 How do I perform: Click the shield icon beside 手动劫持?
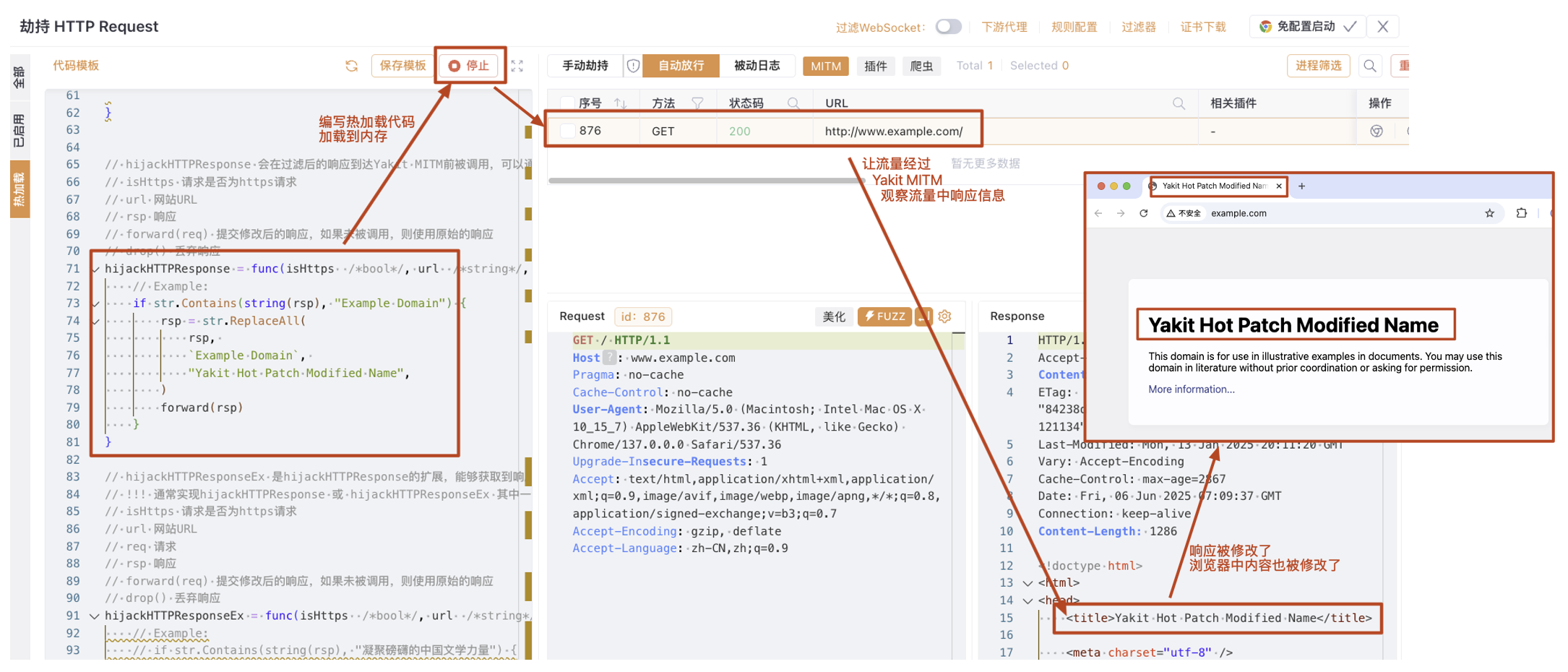click(x=633, y=66)
